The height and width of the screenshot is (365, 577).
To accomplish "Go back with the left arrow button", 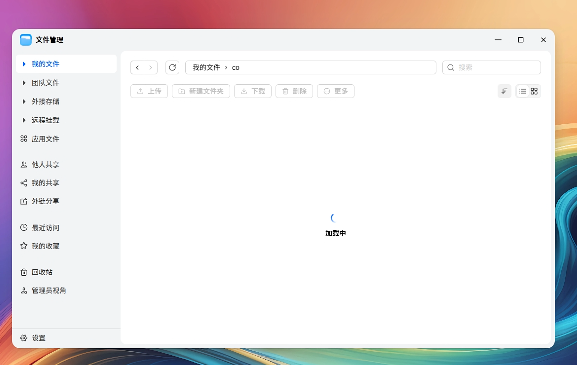I will [x=137, y=67].
